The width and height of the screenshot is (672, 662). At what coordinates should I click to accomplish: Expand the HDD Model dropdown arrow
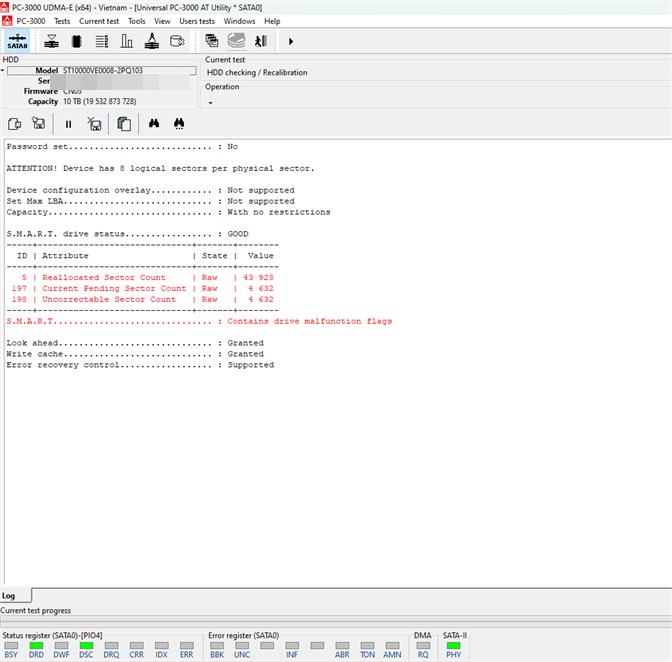3,70
